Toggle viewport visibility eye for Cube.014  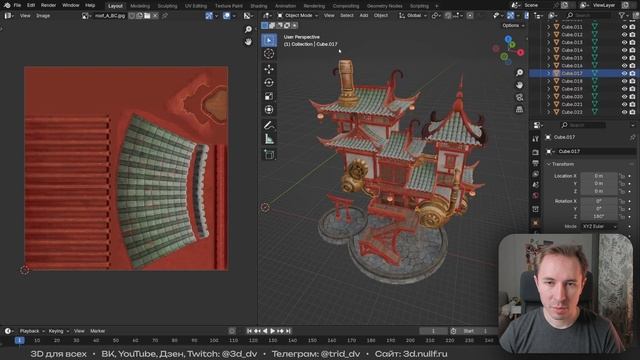(624, 50)
